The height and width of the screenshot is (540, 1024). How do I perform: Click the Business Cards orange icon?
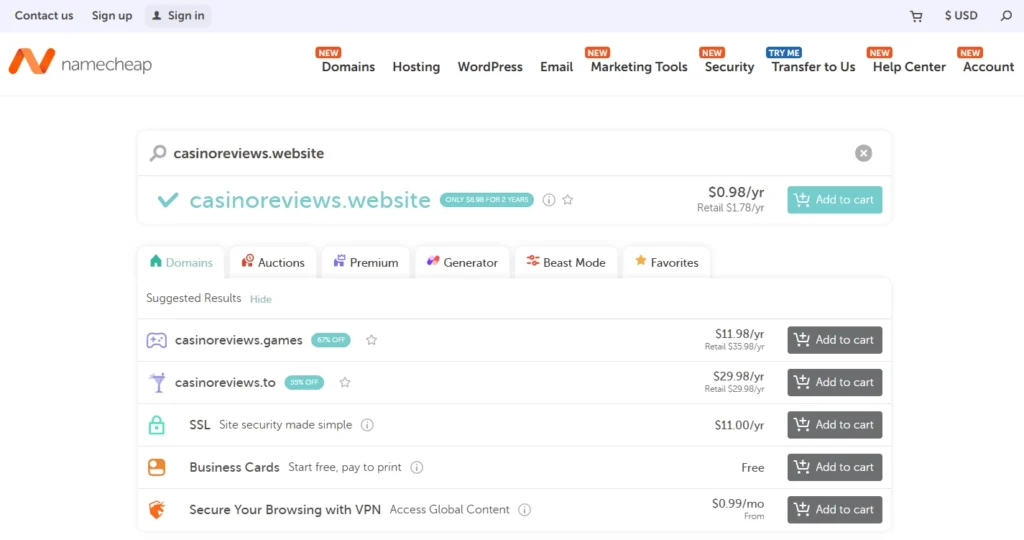(157, 468)
